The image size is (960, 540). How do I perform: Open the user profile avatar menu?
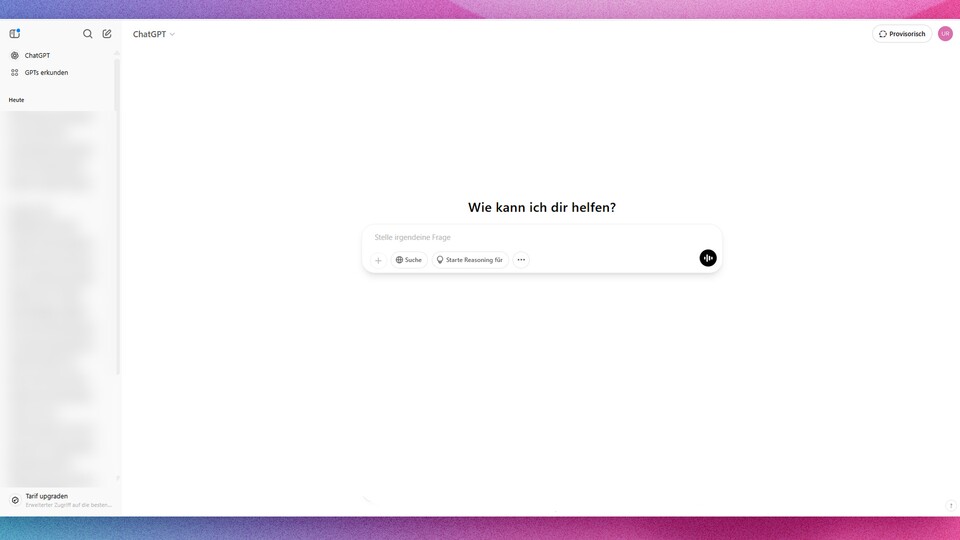(945, 34)
